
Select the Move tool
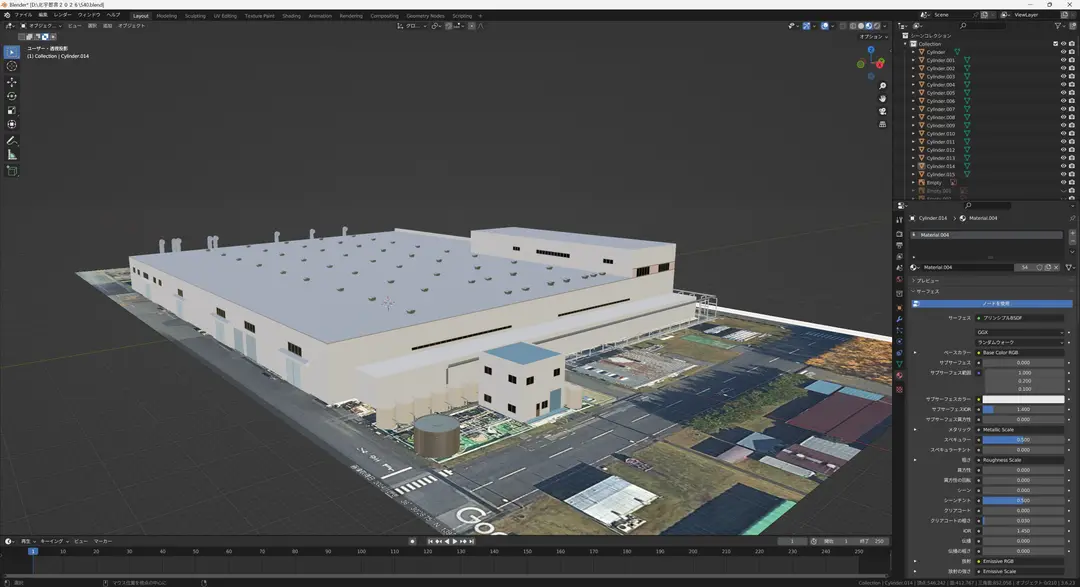(x=12, y=82)
